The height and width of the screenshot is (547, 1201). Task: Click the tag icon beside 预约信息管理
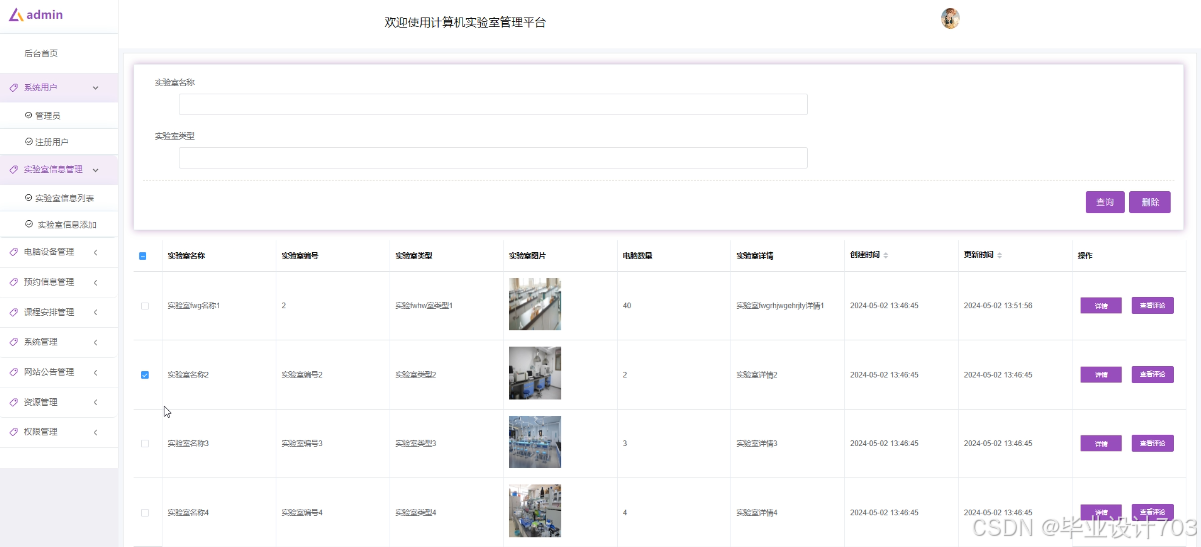(13, 282)
